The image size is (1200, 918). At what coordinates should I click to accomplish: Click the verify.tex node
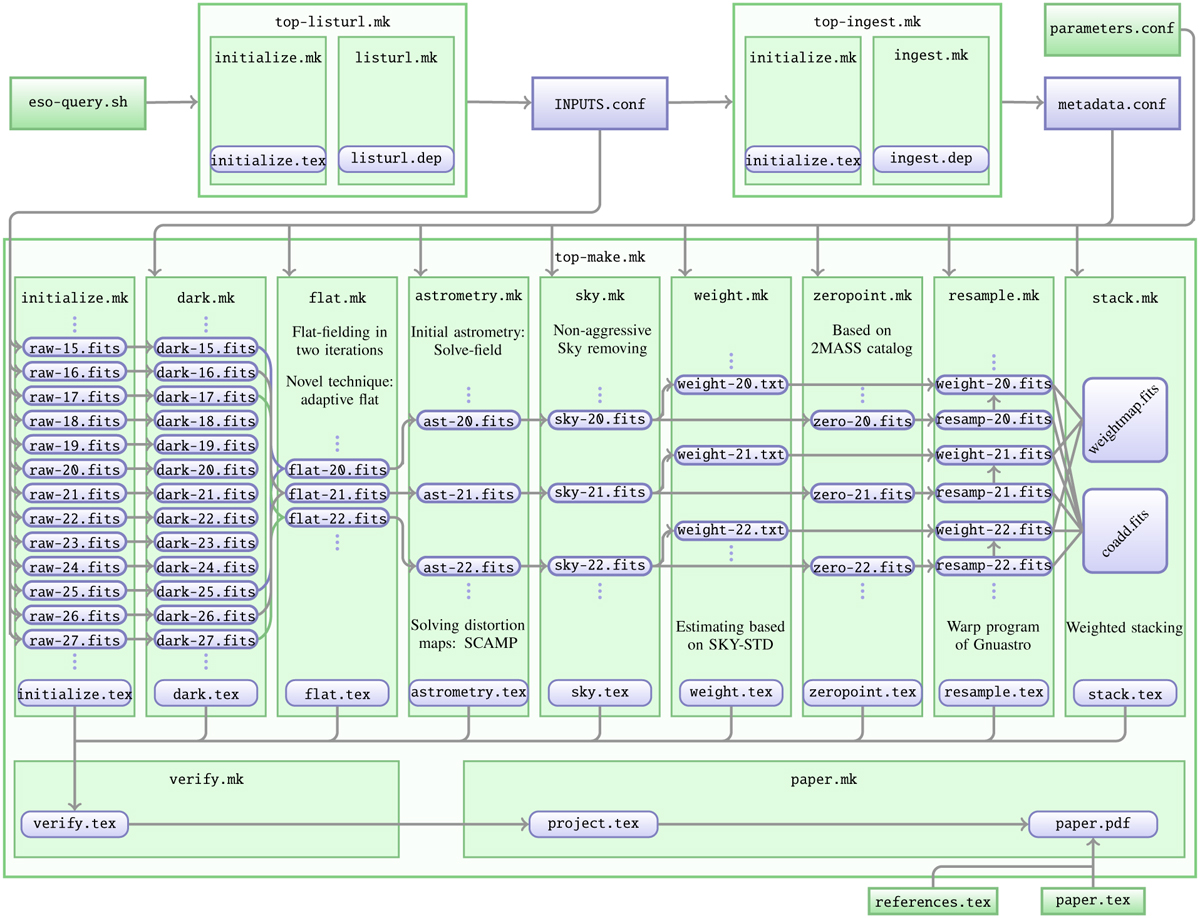coord(74,823)
